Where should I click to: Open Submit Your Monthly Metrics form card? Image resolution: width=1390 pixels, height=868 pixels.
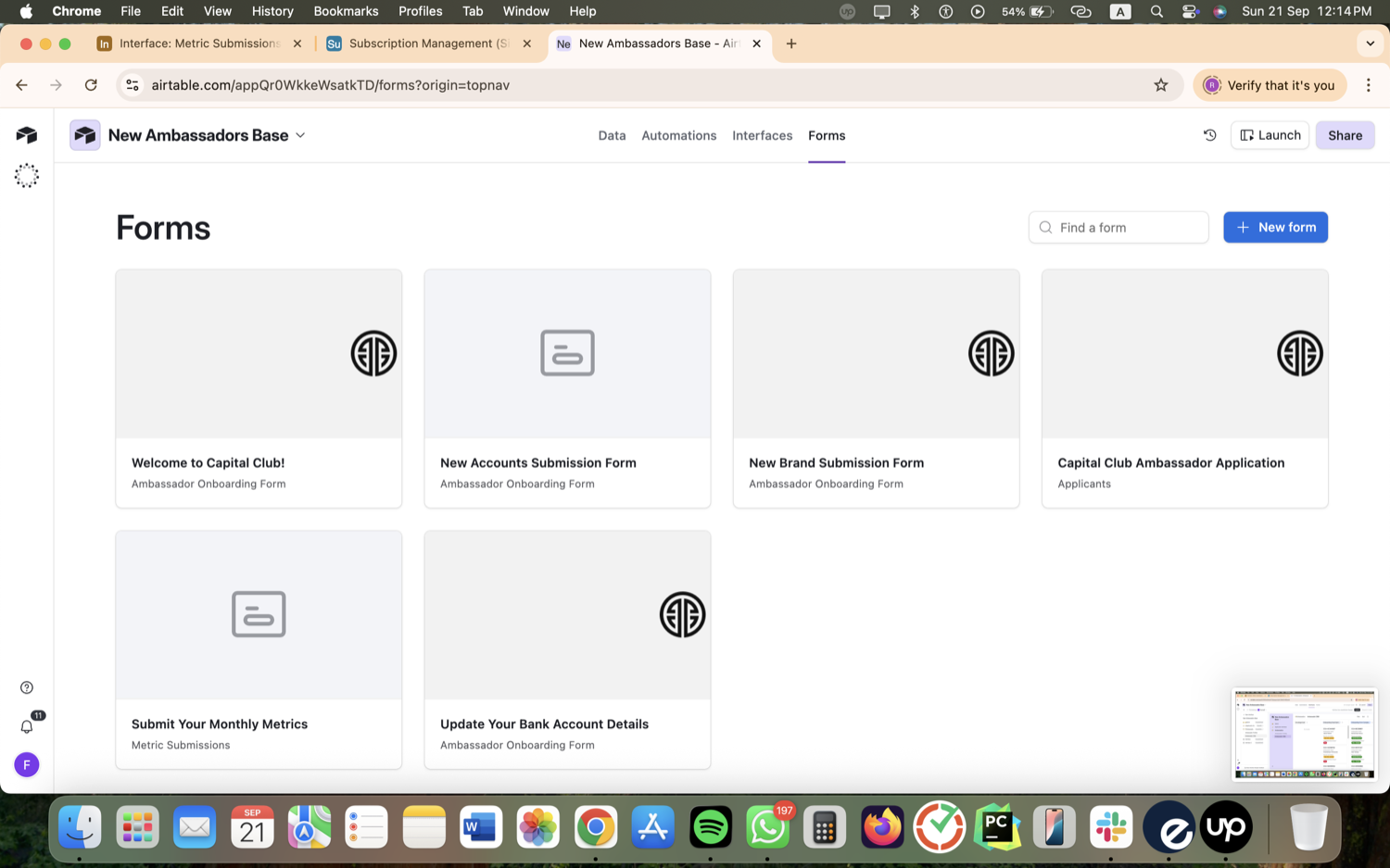pyautogui.click(x=259, y=650)
